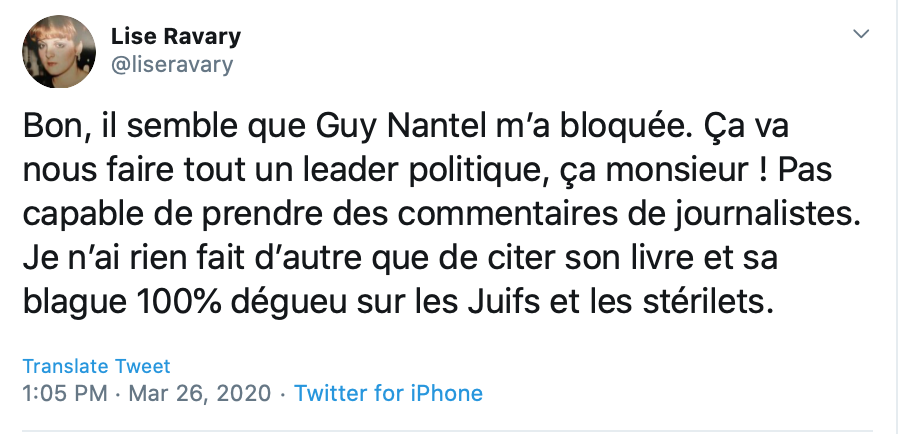898x434 pixels.
Task: Open the tweet options chevron menu
Action: (860, 35)
